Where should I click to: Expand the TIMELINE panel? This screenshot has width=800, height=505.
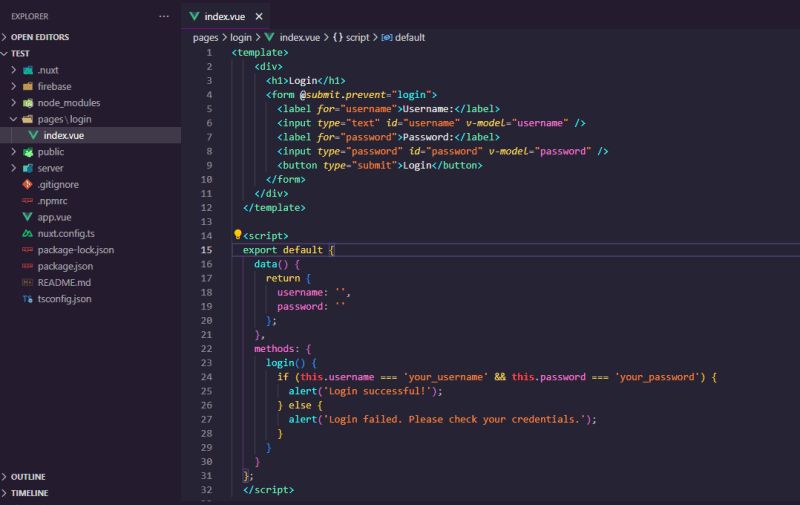pos(4,493)
